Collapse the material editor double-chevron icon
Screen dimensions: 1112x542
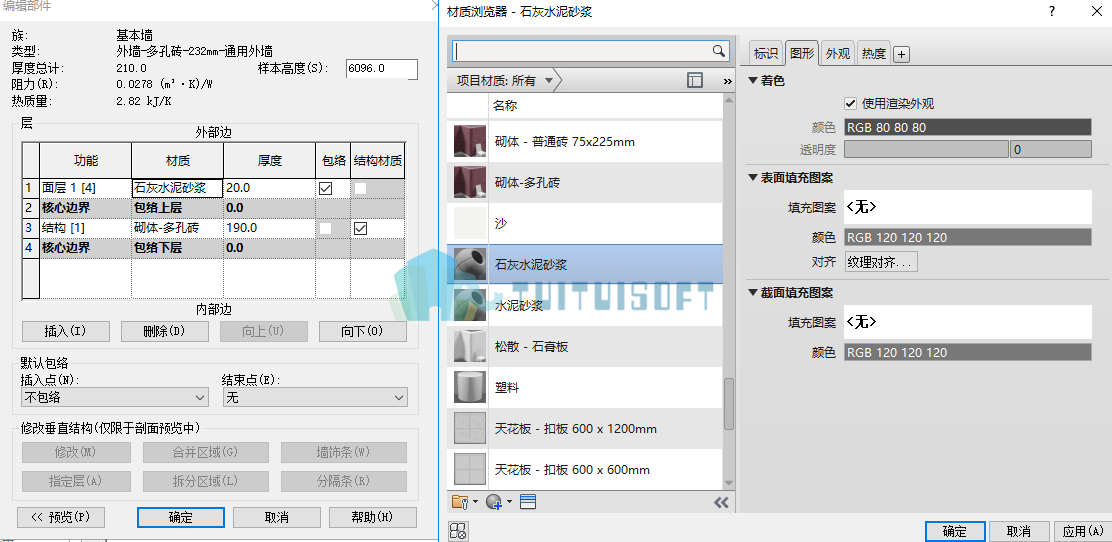[721, 502]
